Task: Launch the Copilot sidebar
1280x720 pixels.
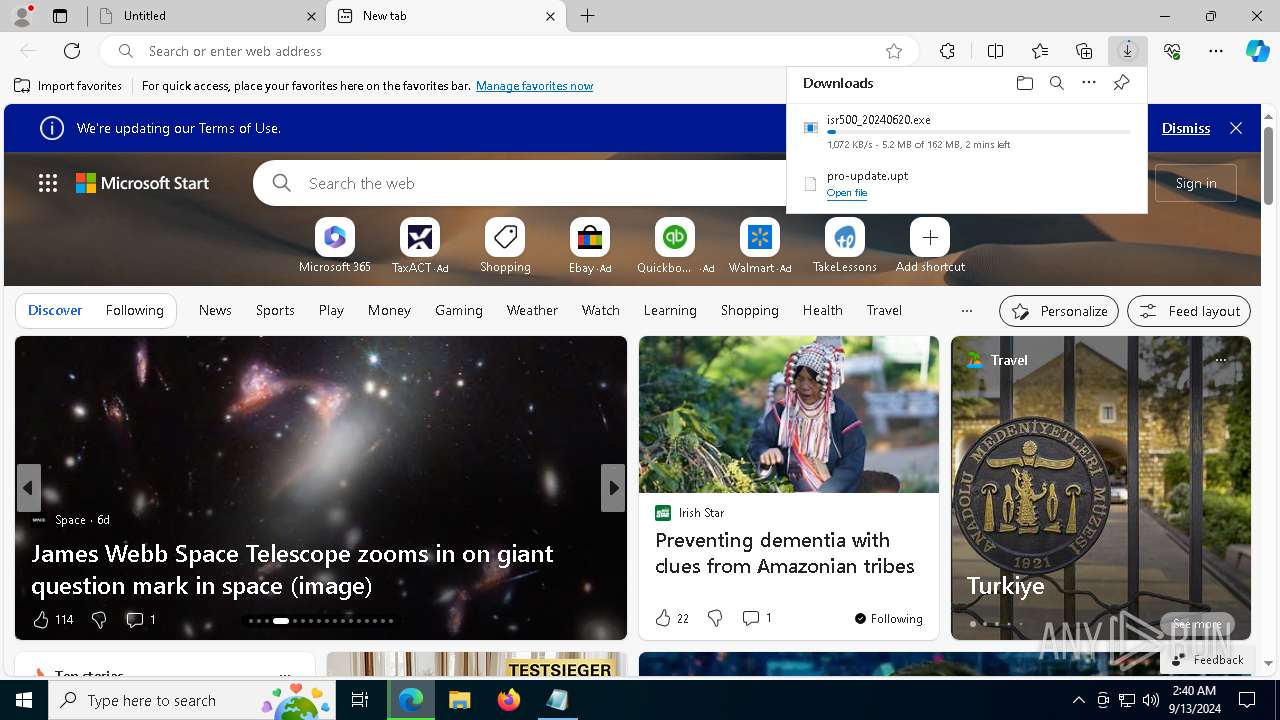Action: tap(1257, 51)
